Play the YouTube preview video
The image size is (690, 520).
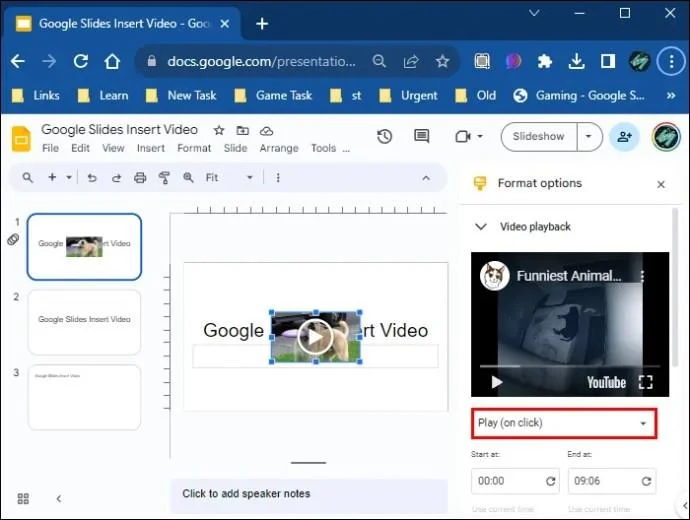pos(497,382)
